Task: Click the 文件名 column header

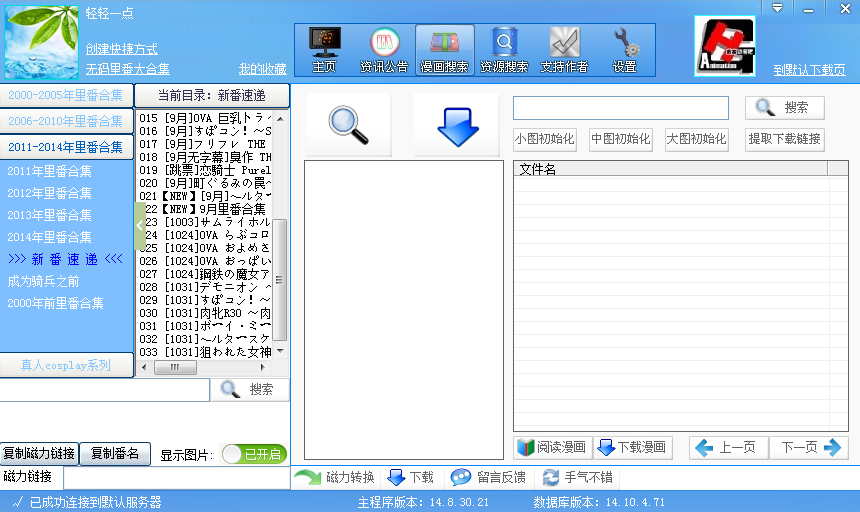Action: click(671, 169)
